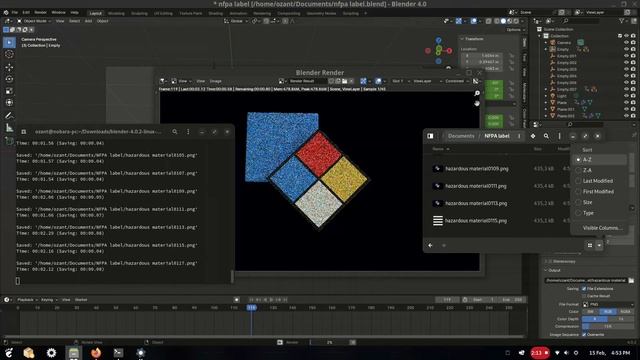This screenshot has width=640, height=360.
Task: Select file hazardous material0111.png
Action: coord(476,186)
